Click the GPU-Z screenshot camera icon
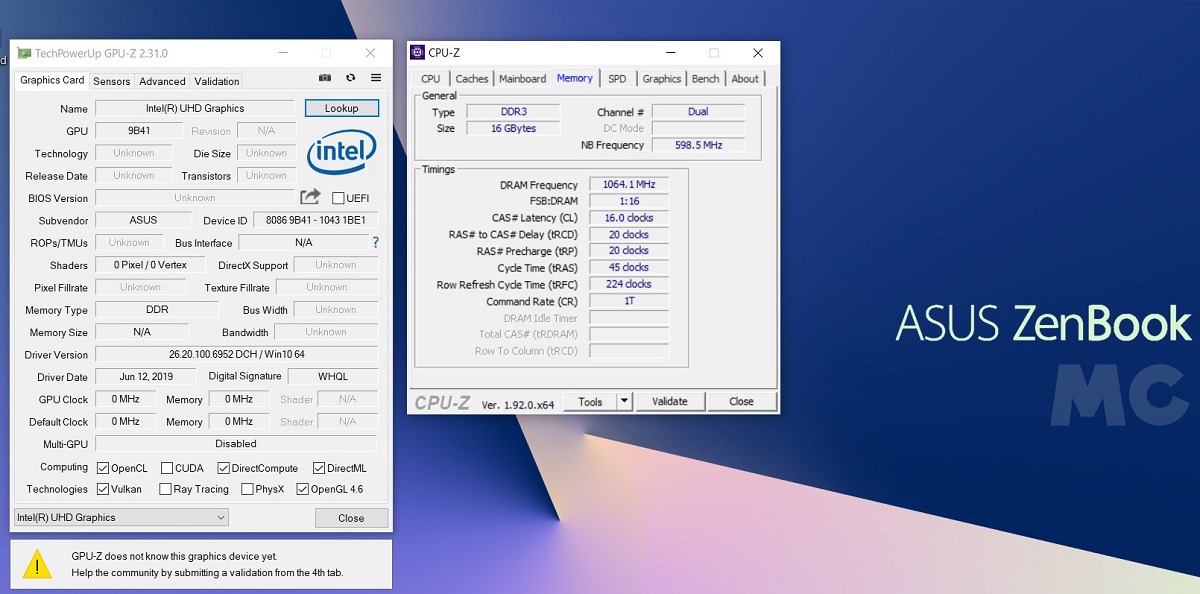This screenshot has width=1200, height=594. coord(325,78)
